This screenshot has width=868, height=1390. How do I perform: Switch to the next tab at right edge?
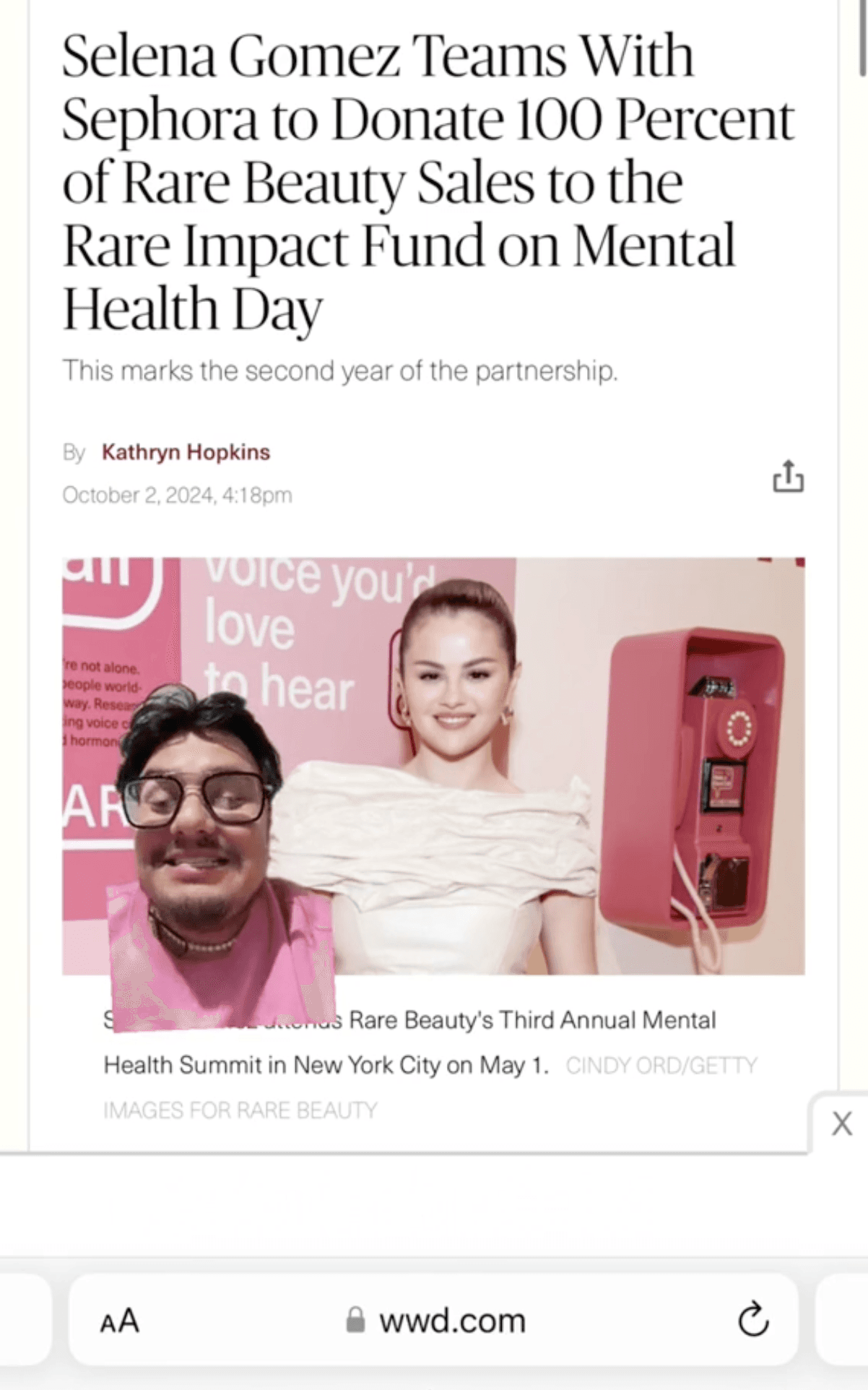(842, 1320)
